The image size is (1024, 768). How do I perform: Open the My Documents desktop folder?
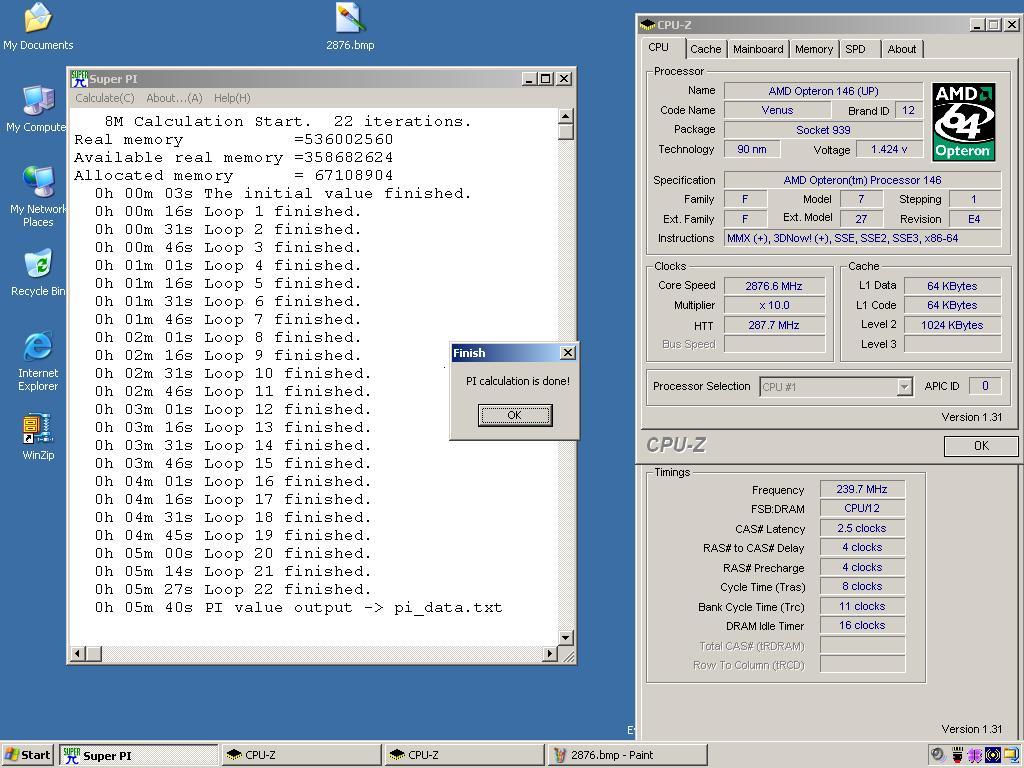(37, 19)
